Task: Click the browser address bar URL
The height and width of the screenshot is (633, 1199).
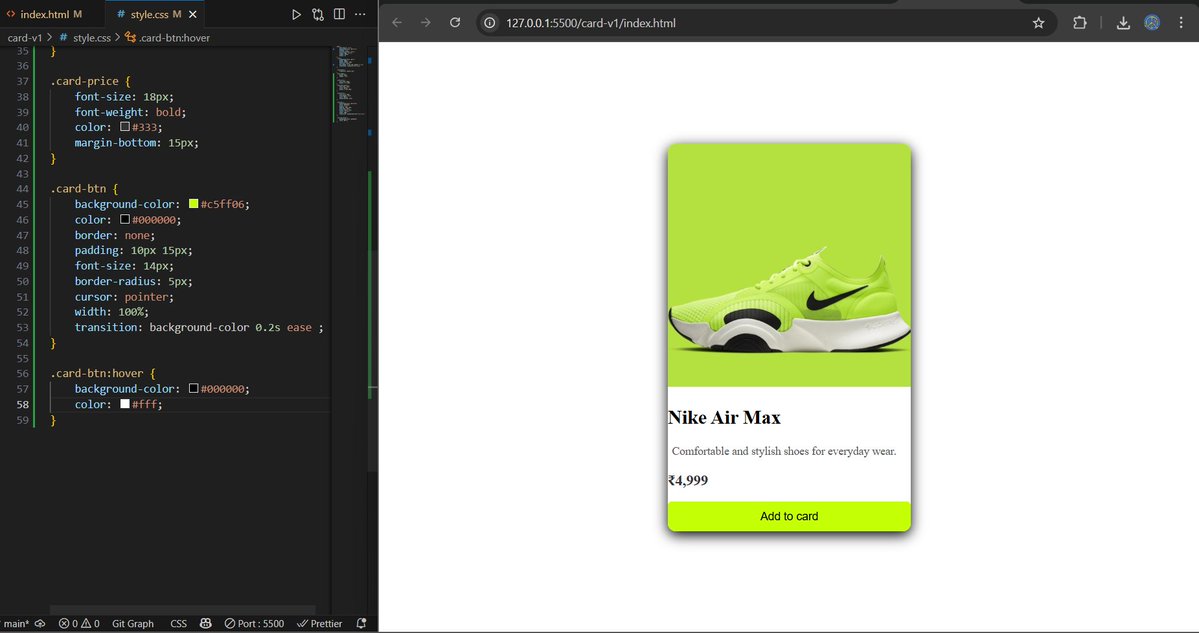Action: 591,23
